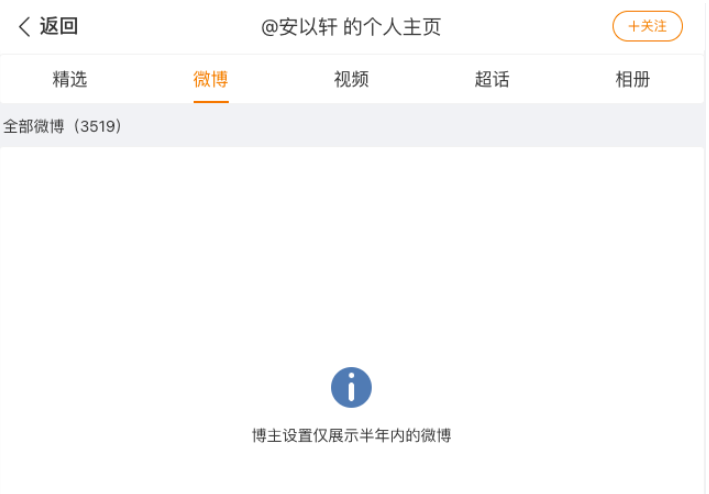Click the orange underline beneath 微博 tab
709x494 pixels.
(211, 102)
